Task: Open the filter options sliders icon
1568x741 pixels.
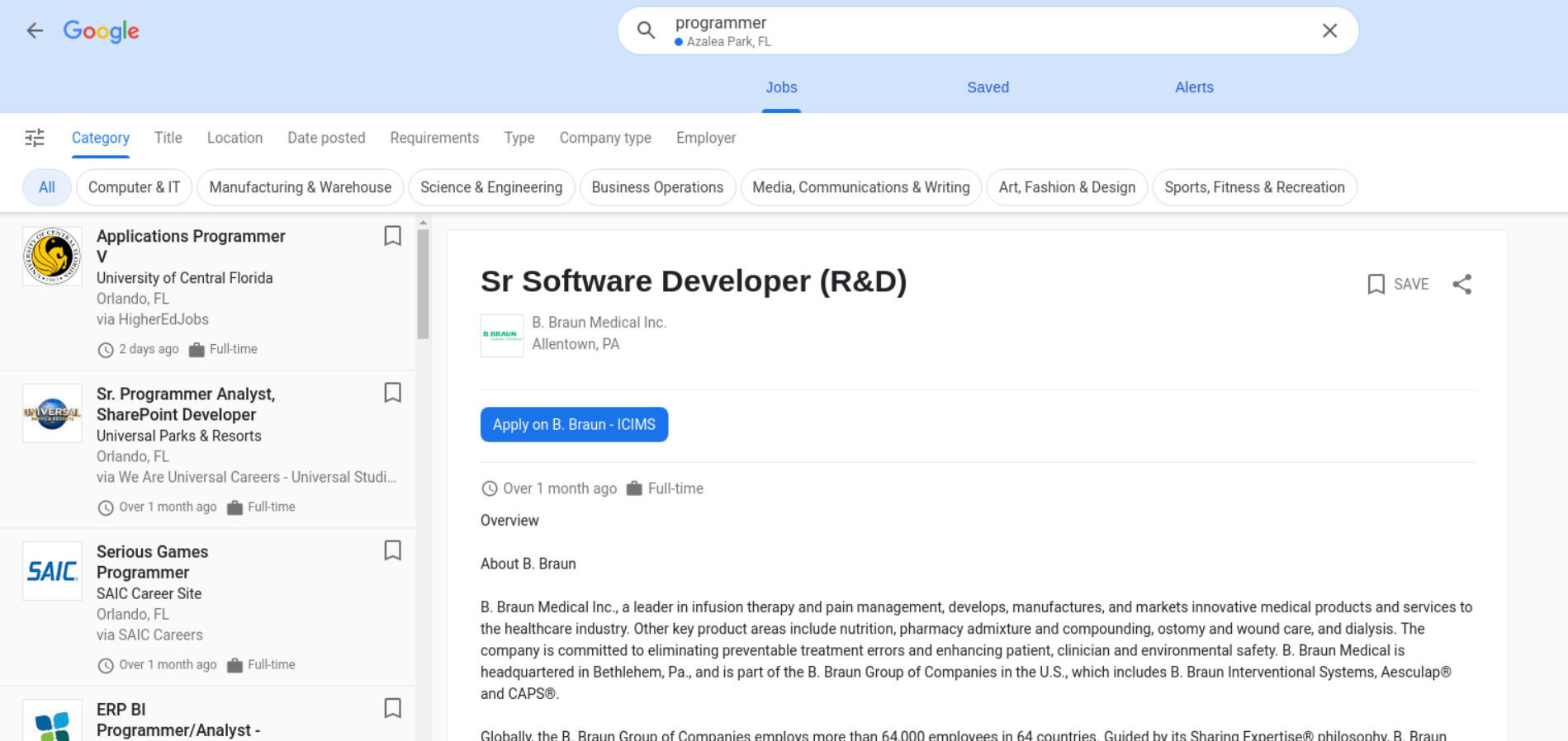Action: (x=35, y=138)
